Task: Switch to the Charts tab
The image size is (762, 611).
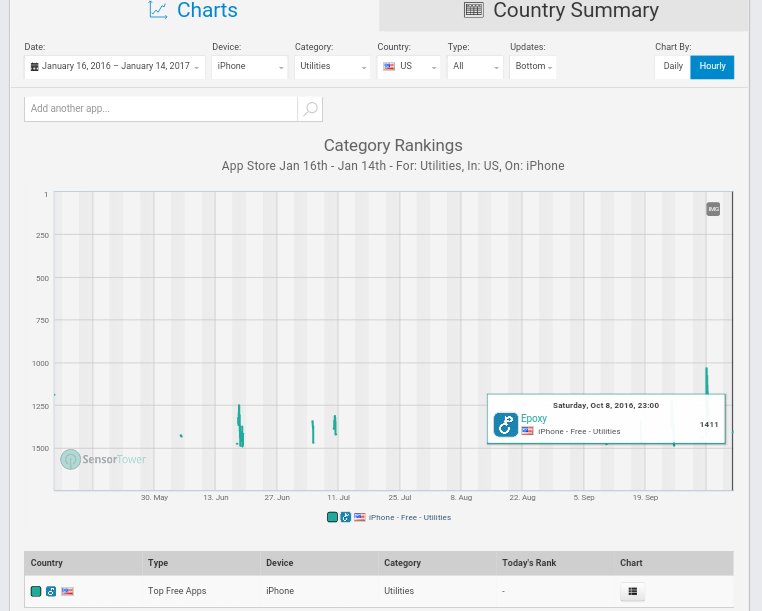Action: tap(193, 12)
